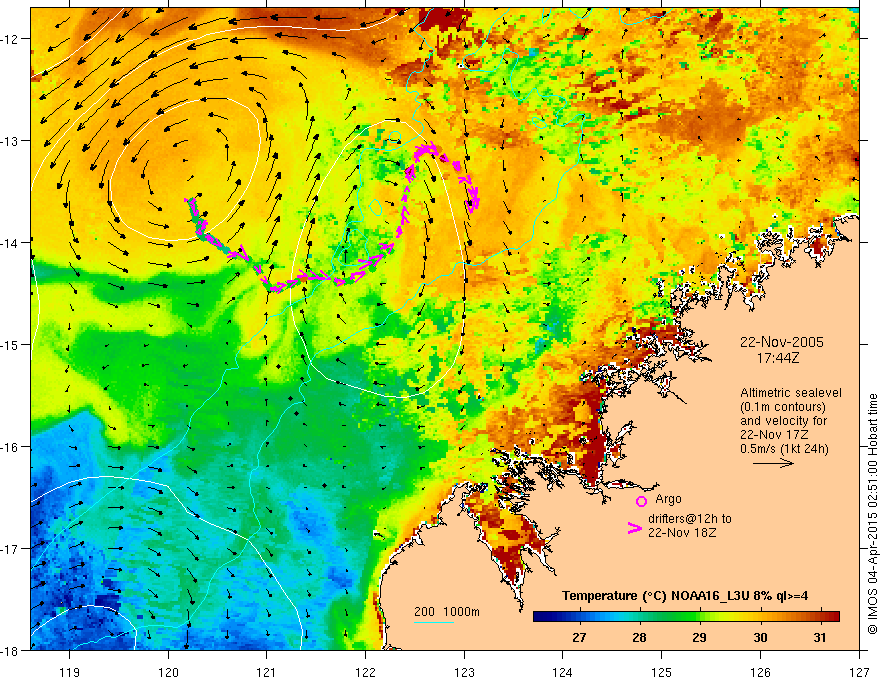Click the magenta drifters arrowhead symbol in legend

click(635, 528)
